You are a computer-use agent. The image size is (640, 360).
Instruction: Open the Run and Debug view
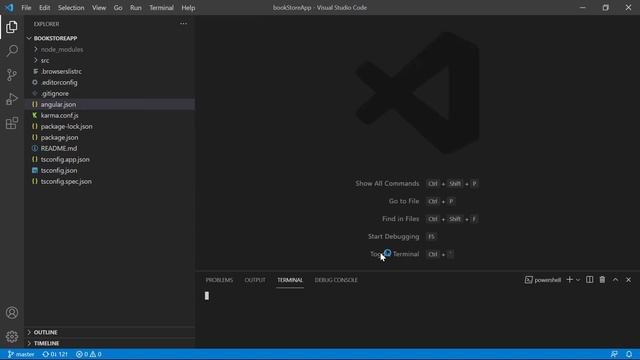coord(12,99)
